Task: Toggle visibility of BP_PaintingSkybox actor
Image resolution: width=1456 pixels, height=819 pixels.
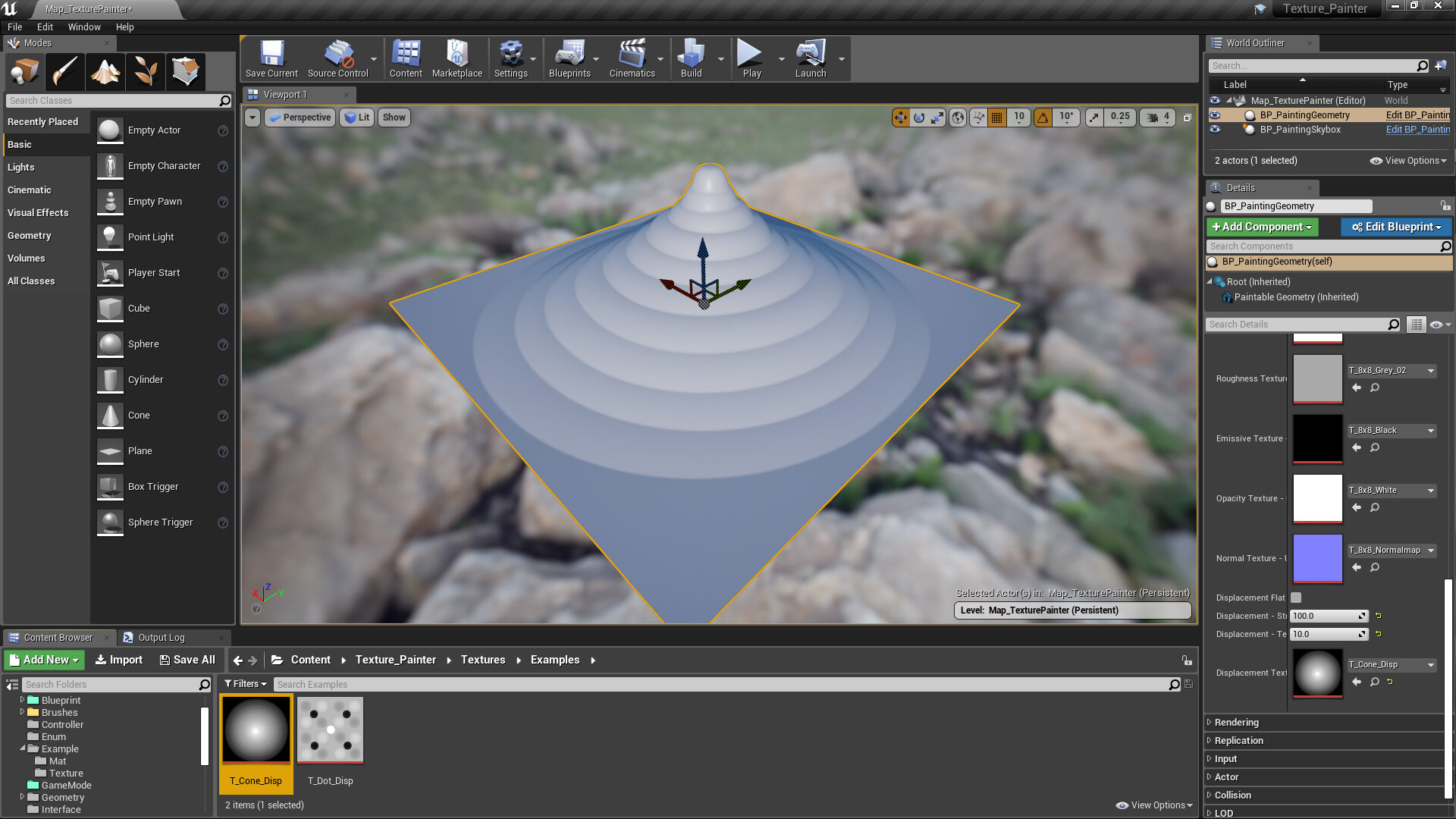Action: (1215, 130)
